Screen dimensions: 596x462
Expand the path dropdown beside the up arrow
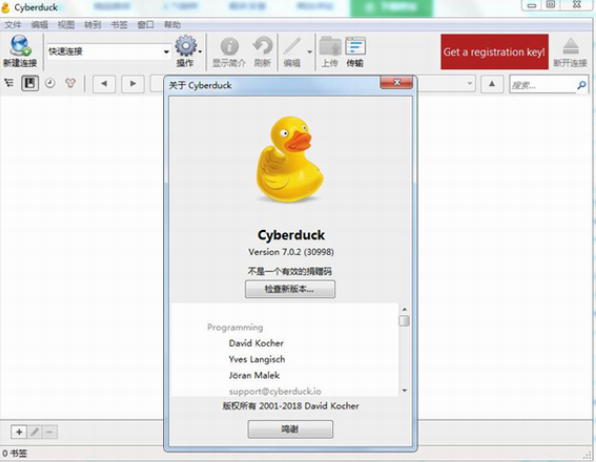point(470,83)
